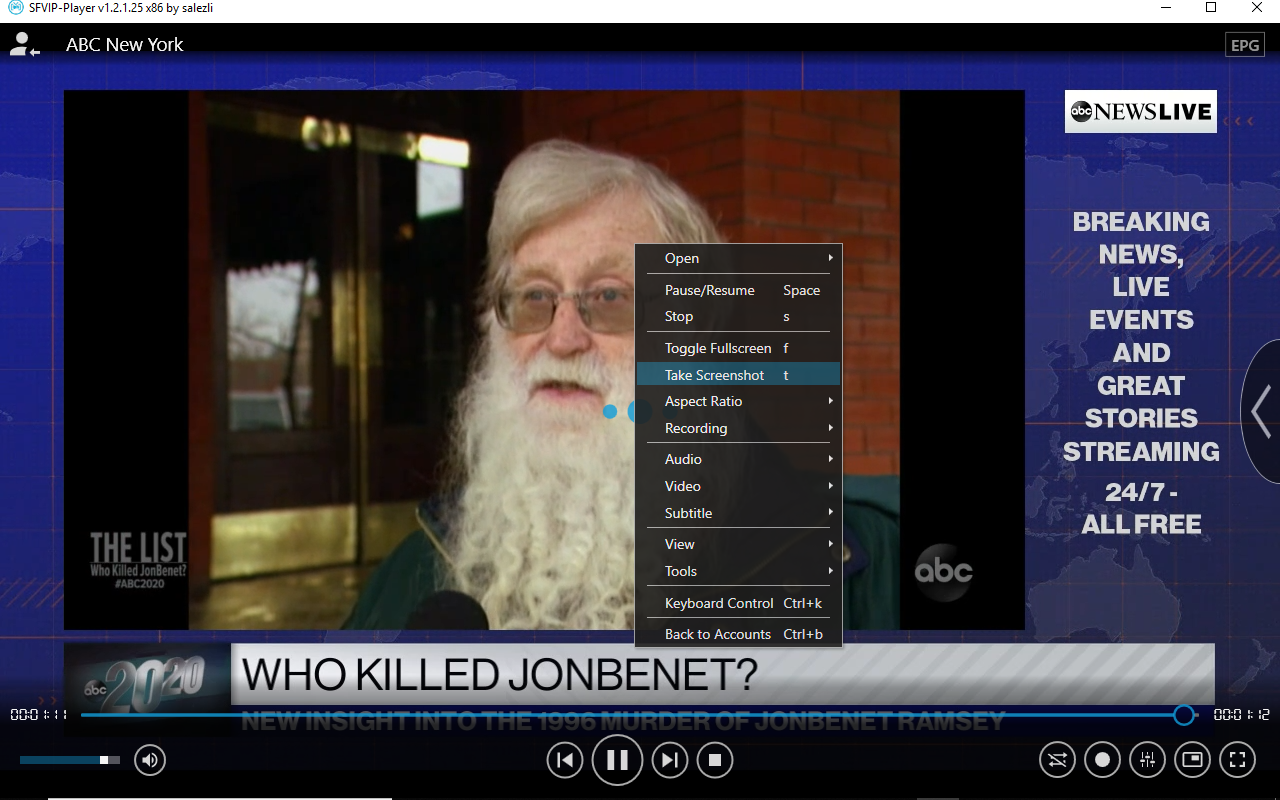Enter fullscreen using bottom-right icon
The height and width of the screenshot is (800, 1280).
(1238, 760)
